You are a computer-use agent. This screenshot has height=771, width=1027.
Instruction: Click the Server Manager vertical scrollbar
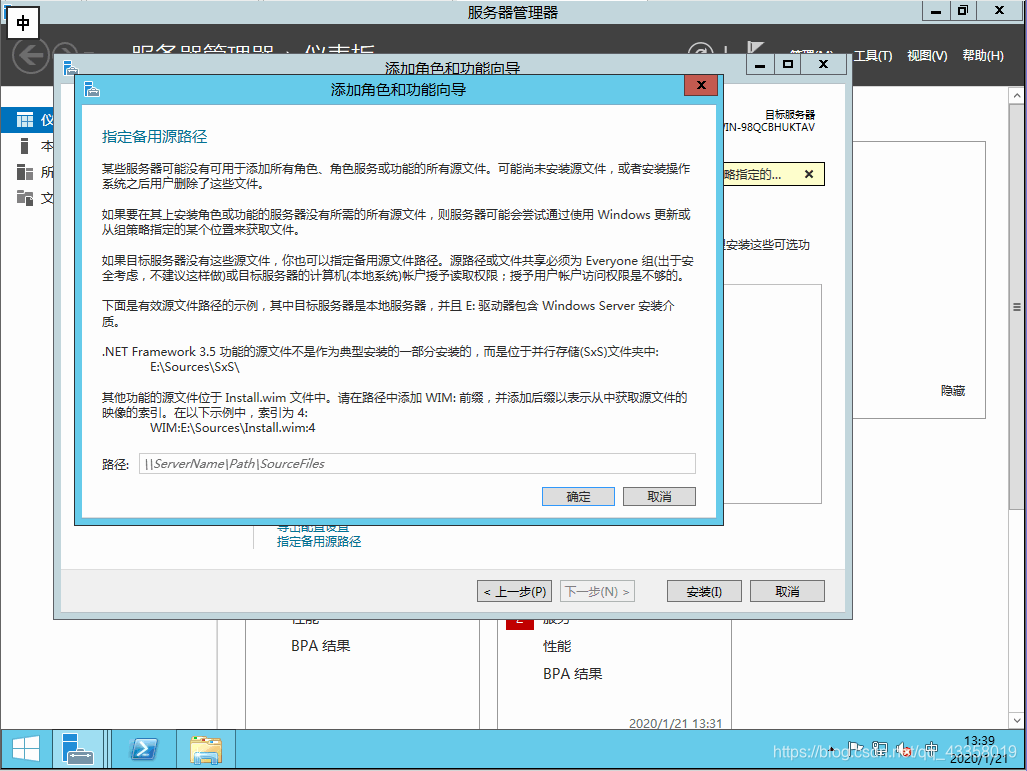pyautogui.click(x=1017, y=306)
